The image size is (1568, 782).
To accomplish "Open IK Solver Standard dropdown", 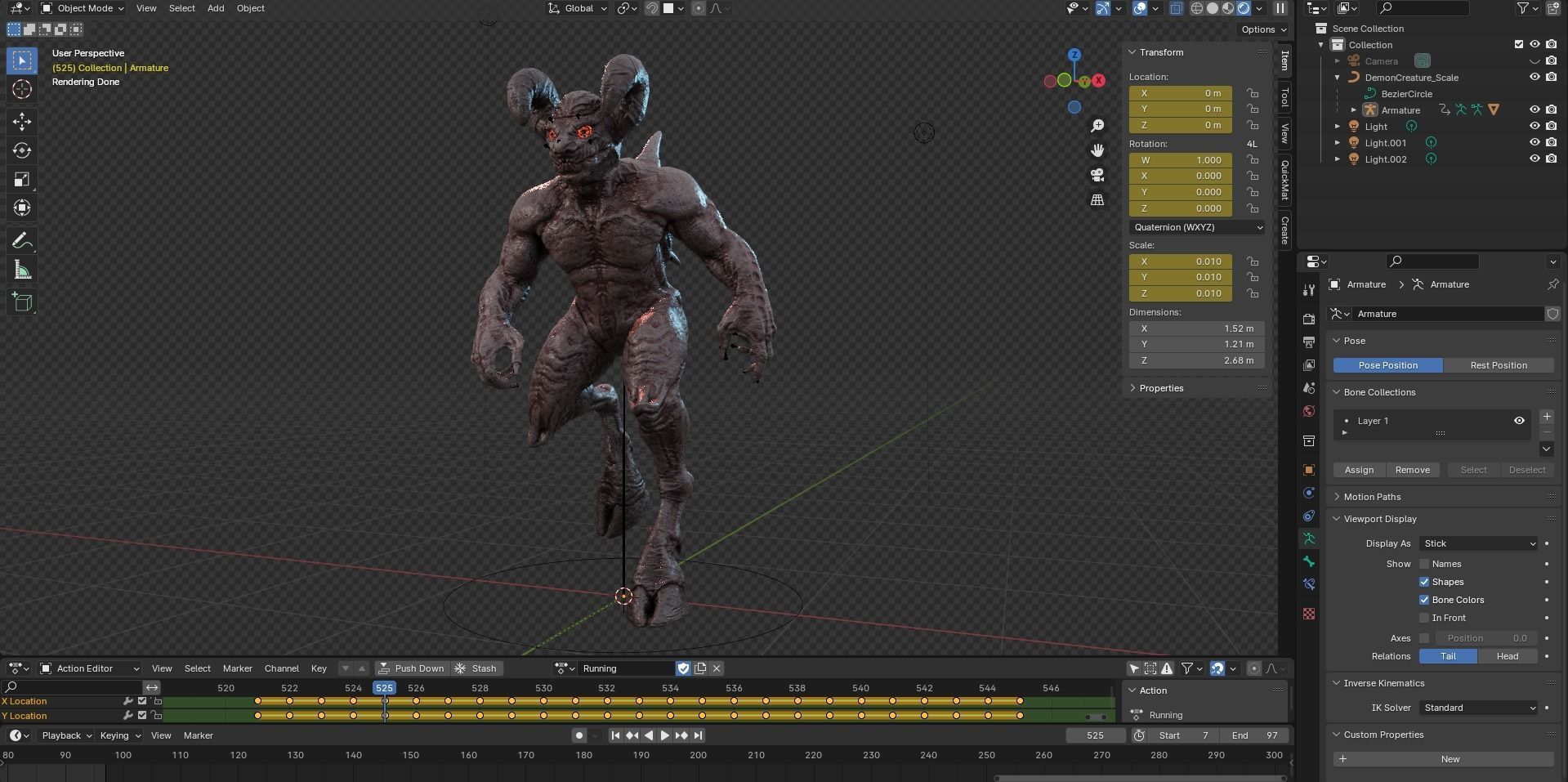I will coord(1479,708).
